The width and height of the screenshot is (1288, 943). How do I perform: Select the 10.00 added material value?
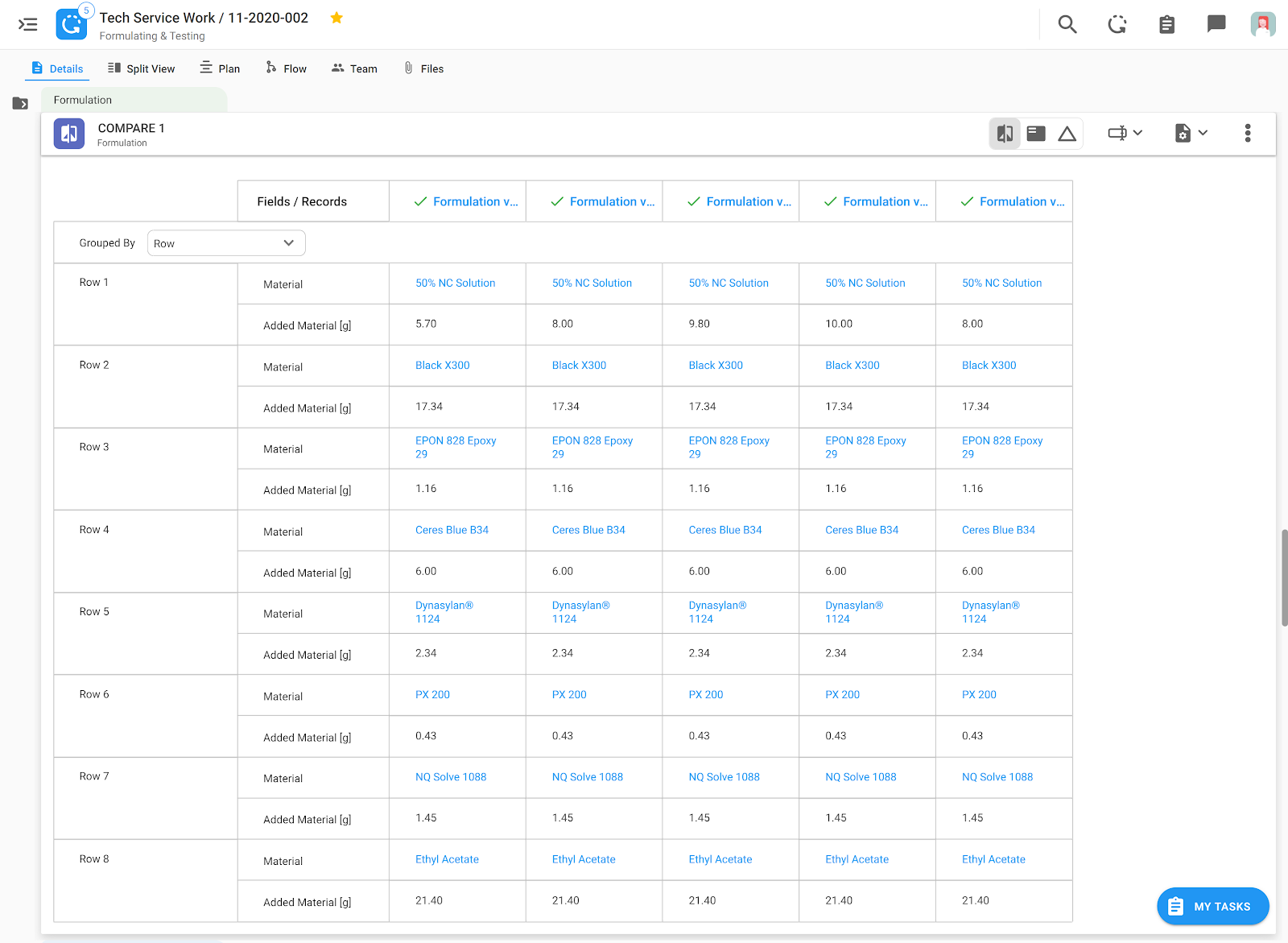tap(839, 324)
